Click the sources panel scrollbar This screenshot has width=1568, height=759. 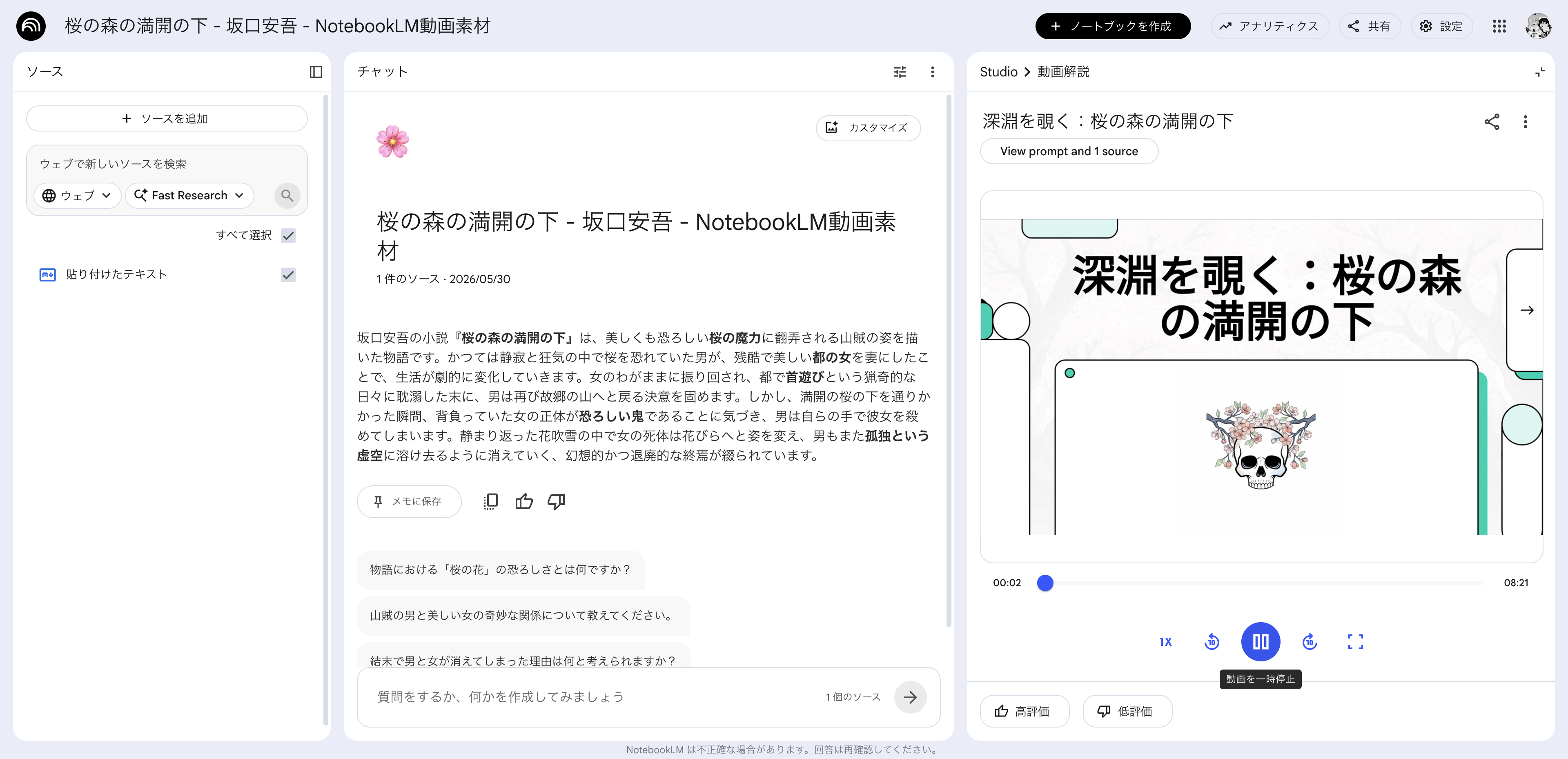point(326,409)
